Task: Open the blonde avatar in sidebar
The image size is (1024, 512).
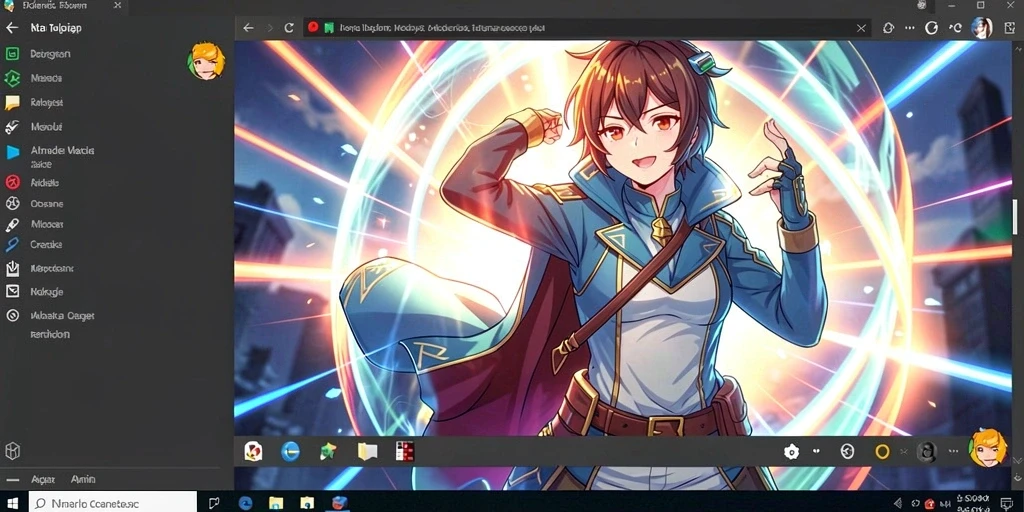Action: [x=207, y=61]
